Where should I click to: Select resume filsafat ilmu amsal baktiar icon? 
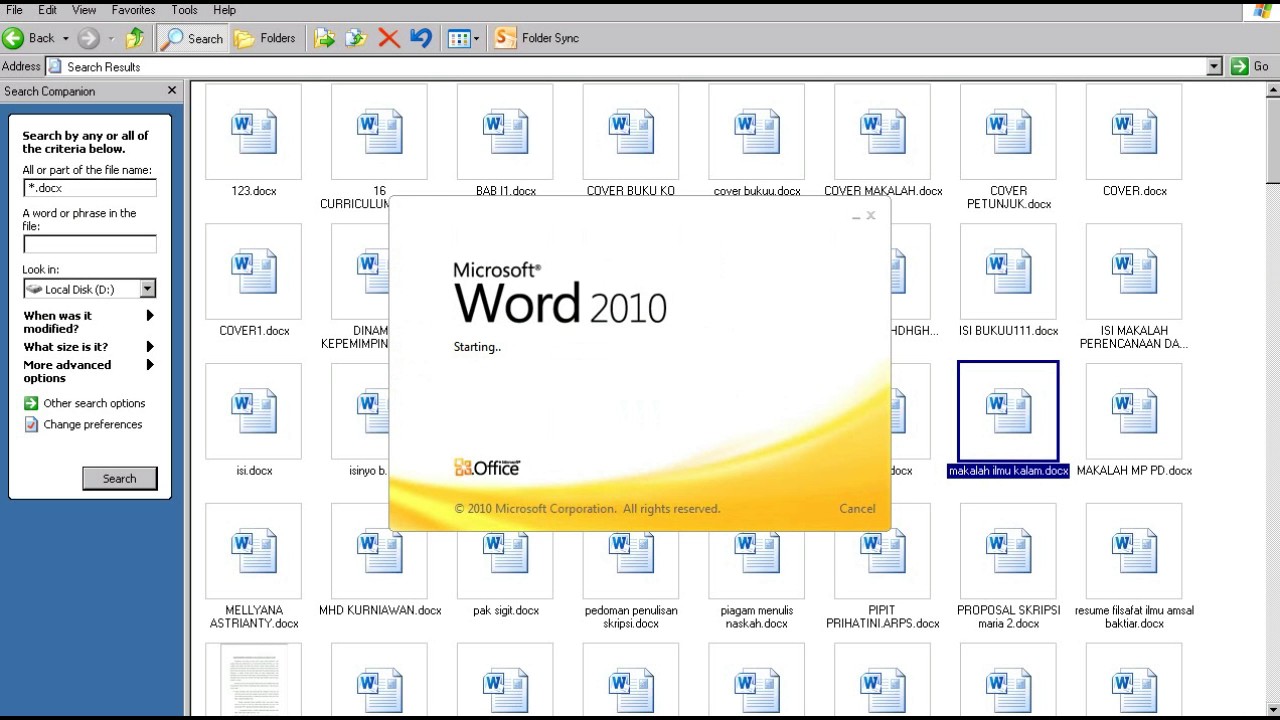point(1134,552)
